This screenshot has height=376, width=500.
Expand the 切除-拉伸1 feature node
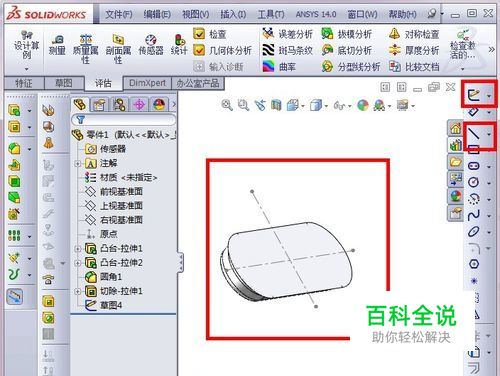coord(77,291)
